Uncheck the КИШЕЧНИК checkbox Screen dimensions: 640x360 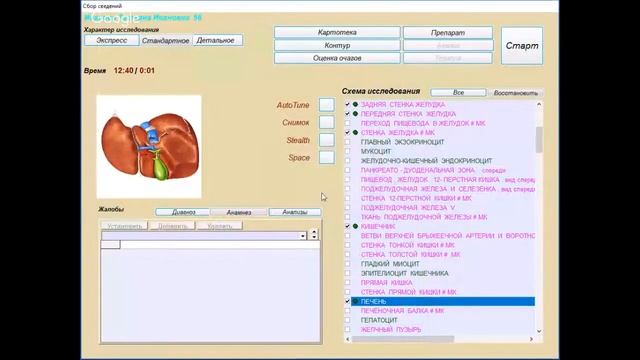(347, 226)
